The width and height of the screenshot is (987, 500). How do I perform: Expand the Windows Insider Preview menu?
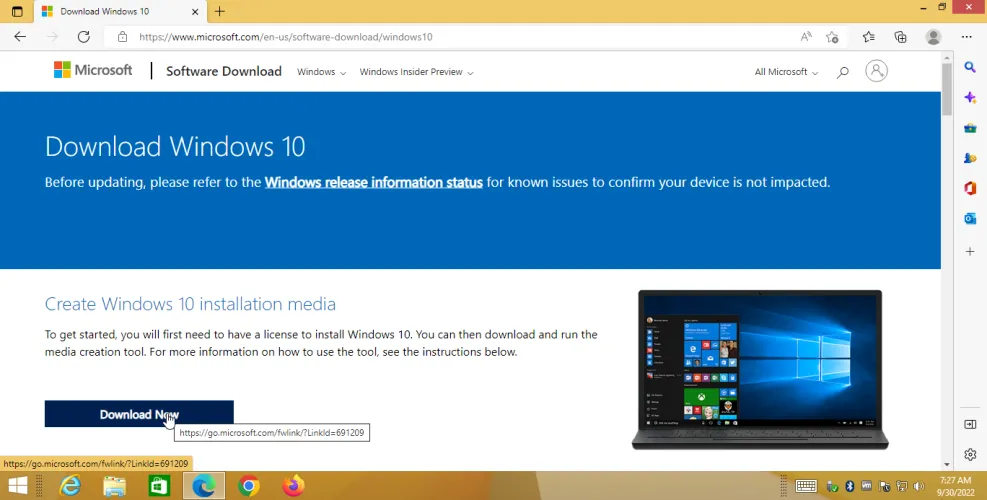(x=416, y=72)
